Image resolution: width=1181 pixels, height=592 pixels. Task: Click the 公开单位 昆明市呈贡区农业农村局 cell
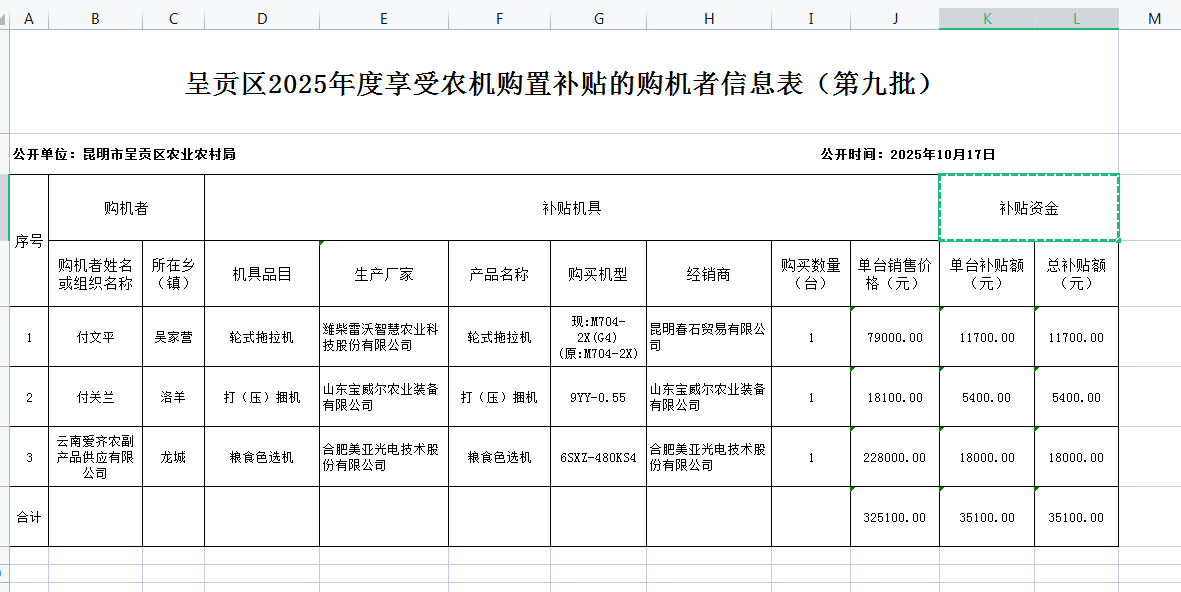pyautogui.click(x=124, y=154)
